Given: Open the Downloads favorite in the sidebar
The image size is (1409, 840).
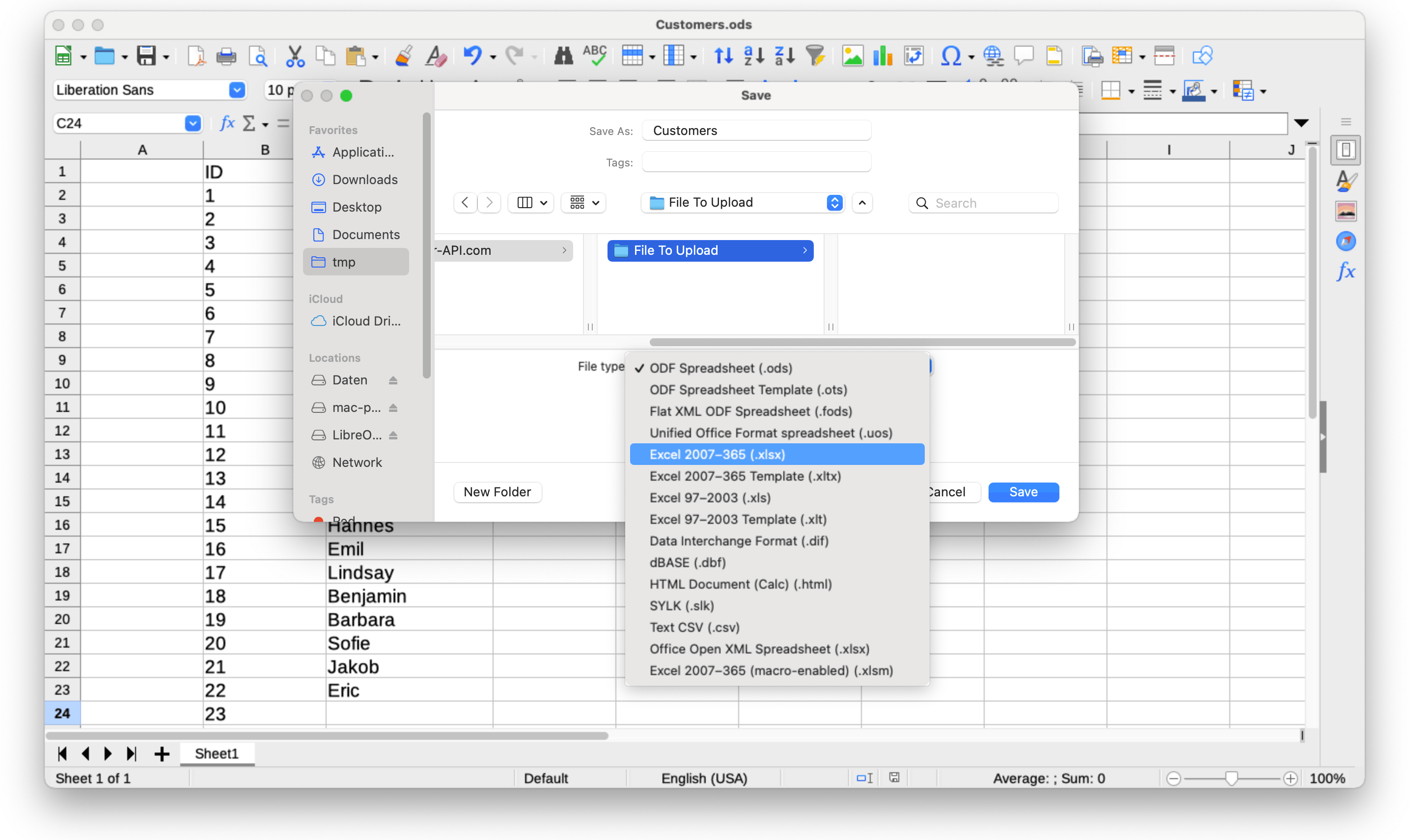Looking at the screenshot, I should tap(364, 179).
